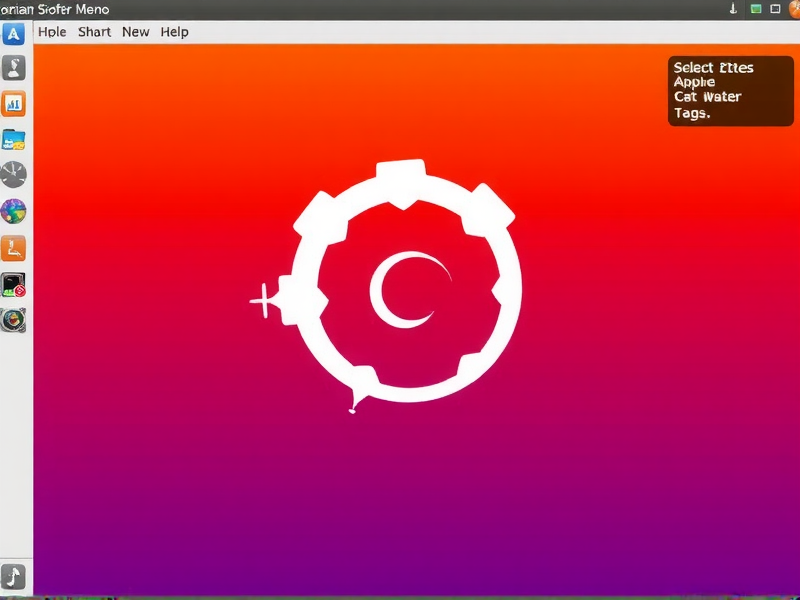Screen dimensions: 800x600
Task: Open the blue "A" app in the sidebar
Action: 14,34
